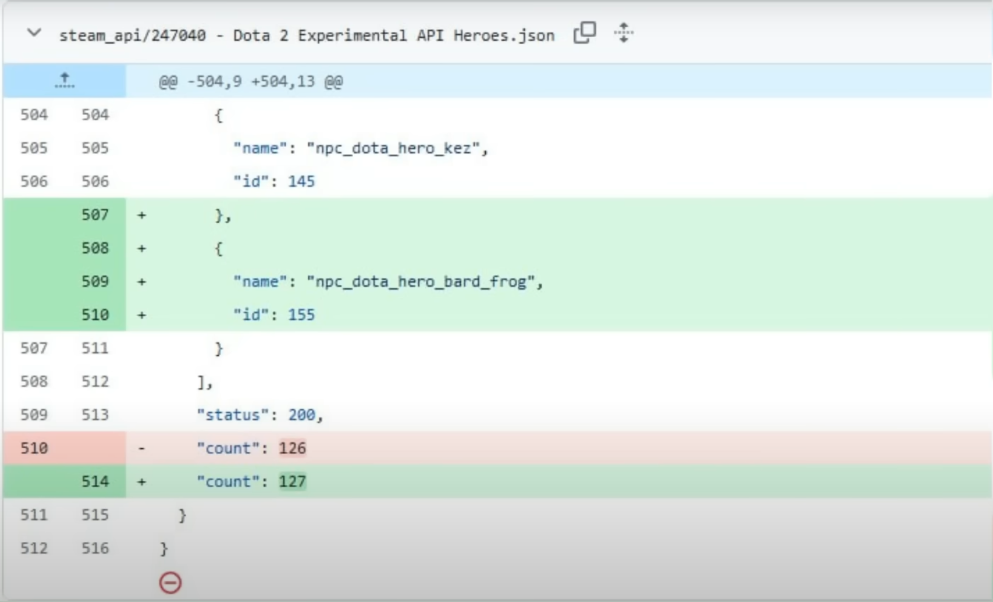Click the plus marker on line 509
The width and height of the screenshot is (993, 602).
tap(142, 282)
